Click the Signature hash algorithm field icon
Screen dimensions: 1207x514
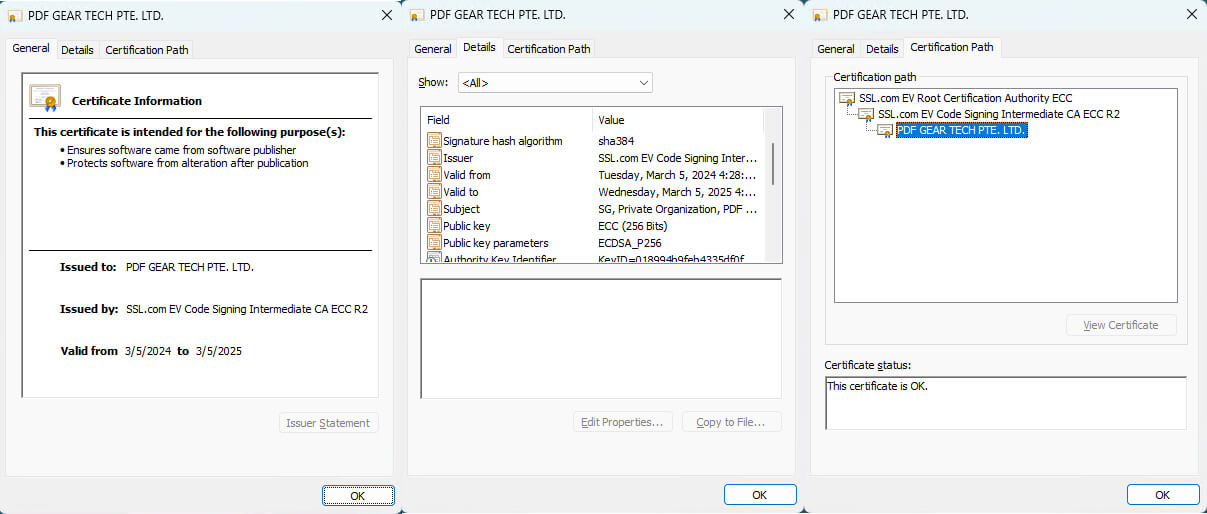point(434,141)
